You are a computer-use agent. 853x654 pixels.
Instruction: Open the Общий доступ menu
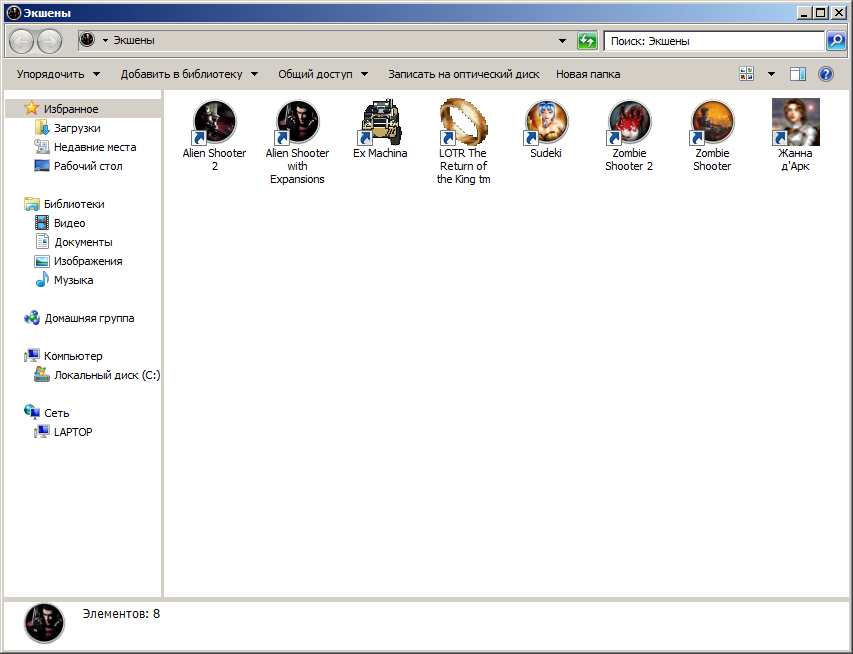323,74
